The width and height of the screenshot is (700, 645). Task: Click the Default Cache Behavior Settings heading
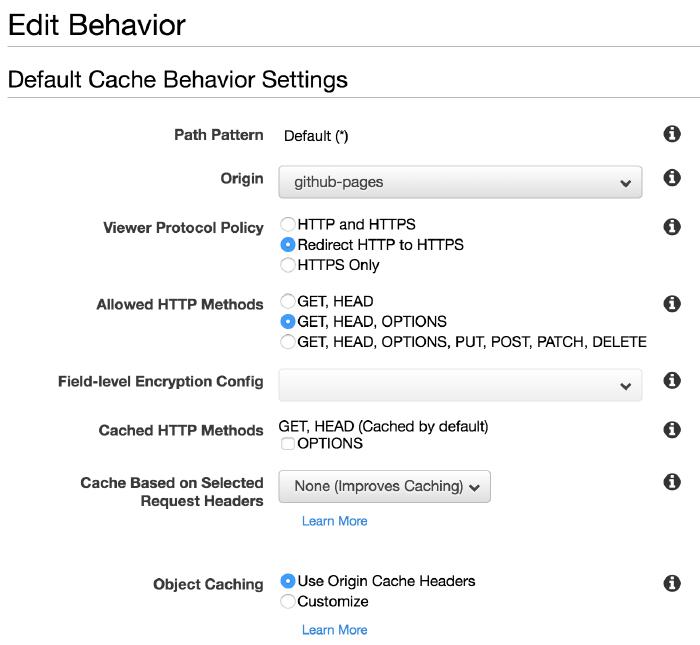click(178, 80)
